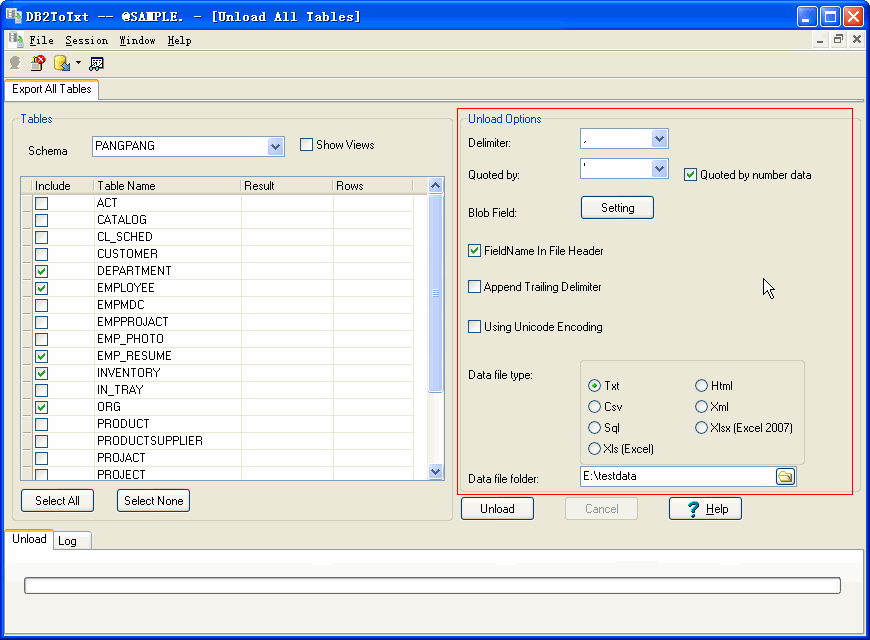Open the Quoted by dropdown
Screen dimensions: 870x640
(x=659, y=168)
